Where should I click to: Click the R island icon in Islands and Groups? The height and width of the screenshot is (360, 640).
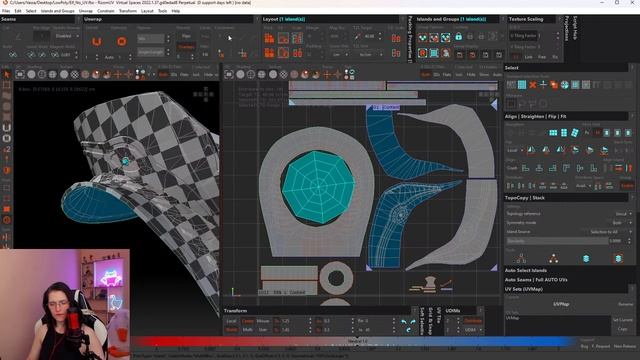422,53
